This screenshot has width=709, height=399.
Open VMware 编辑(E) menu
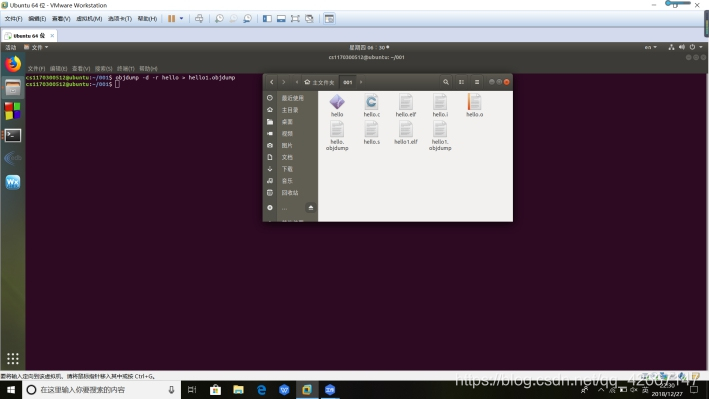37,19
